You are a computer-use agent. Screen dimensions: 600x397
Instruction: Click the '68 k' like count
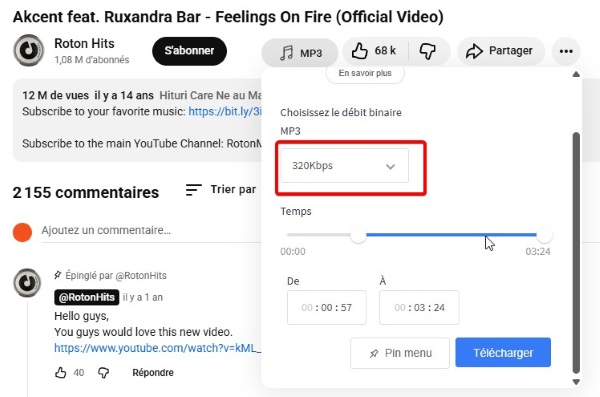(x=385, y=51)
